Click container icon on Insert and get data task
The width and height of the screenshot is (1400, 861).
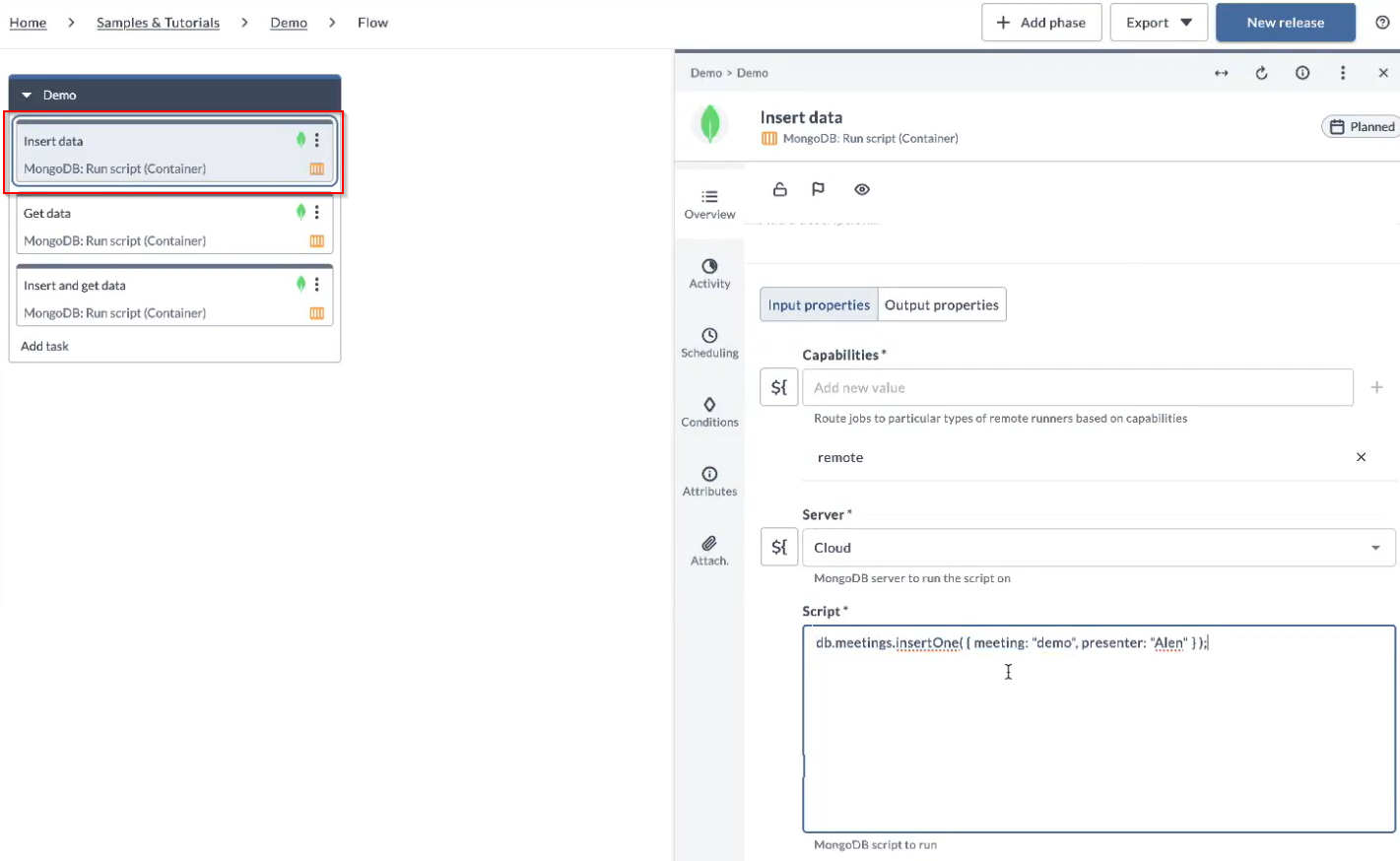click(x=316, y=313)
